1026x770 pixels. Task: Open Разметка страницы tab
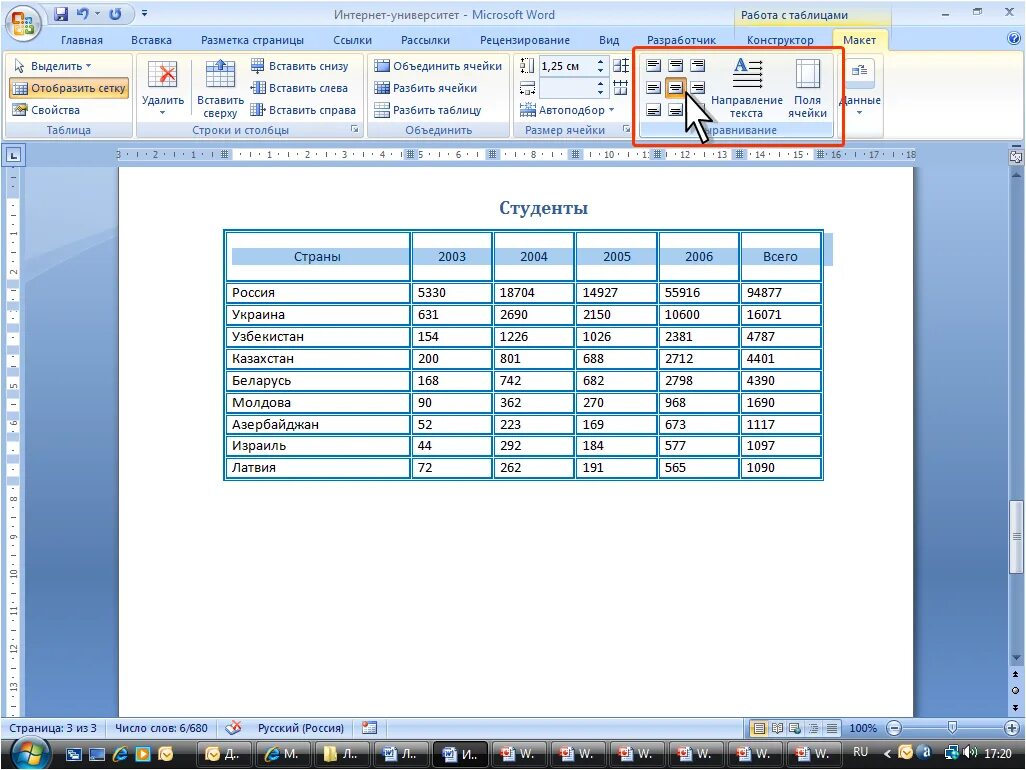tap(253, 40)
